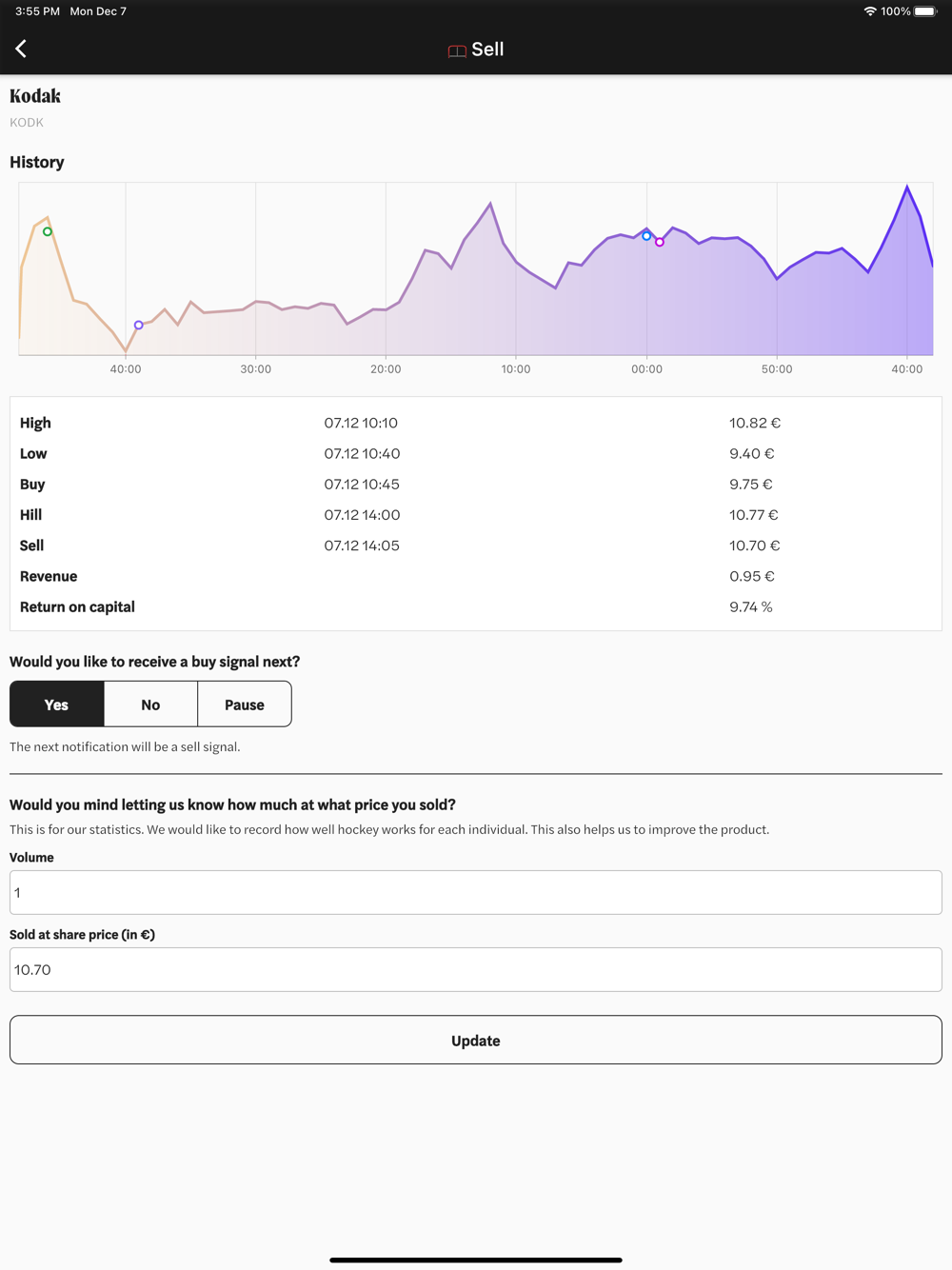Tap the KODK ticker symbol
952x1270 pixels.
(27, 122)
